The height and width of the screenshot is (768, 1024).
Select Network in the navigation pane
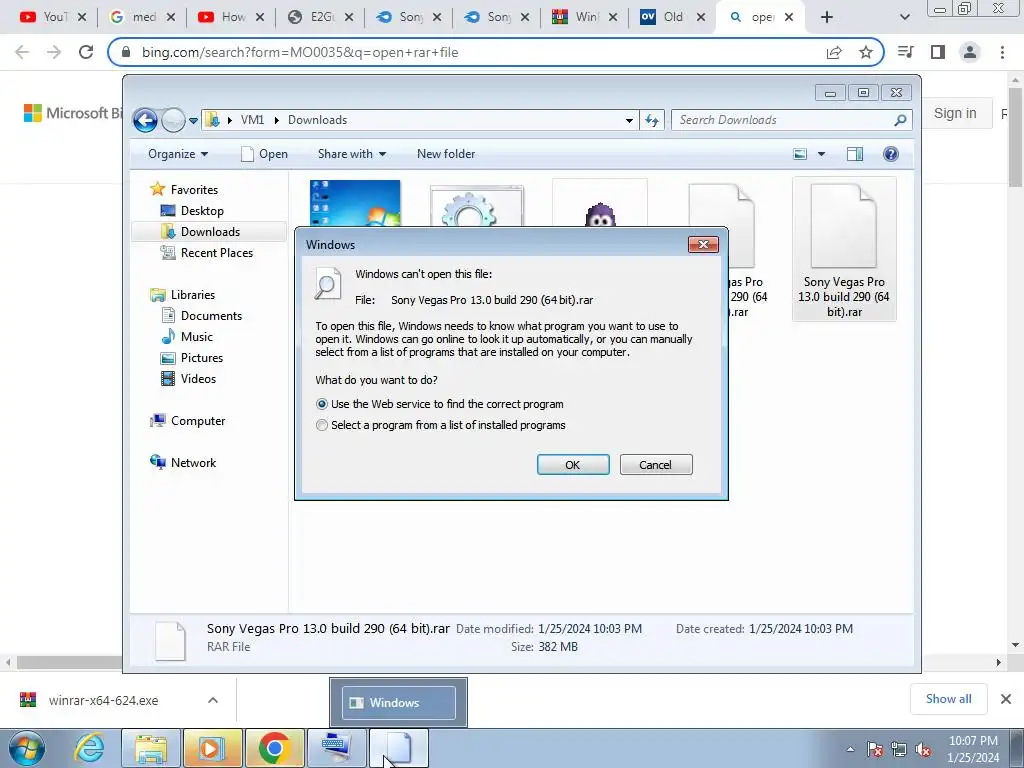[x=193, y=463]
